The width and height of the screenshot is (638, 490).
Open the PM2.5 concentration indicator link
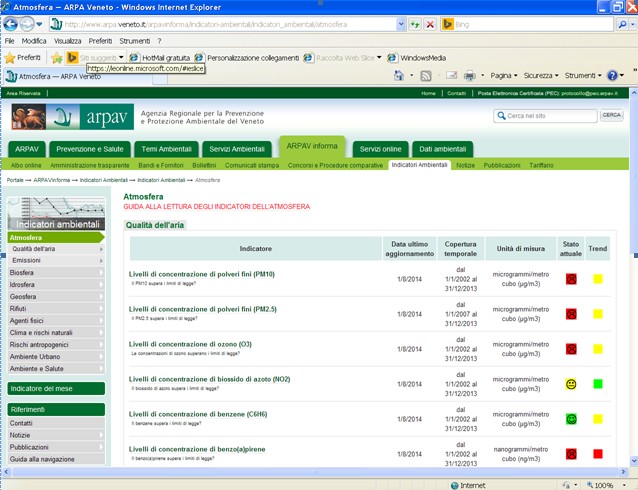203,309
